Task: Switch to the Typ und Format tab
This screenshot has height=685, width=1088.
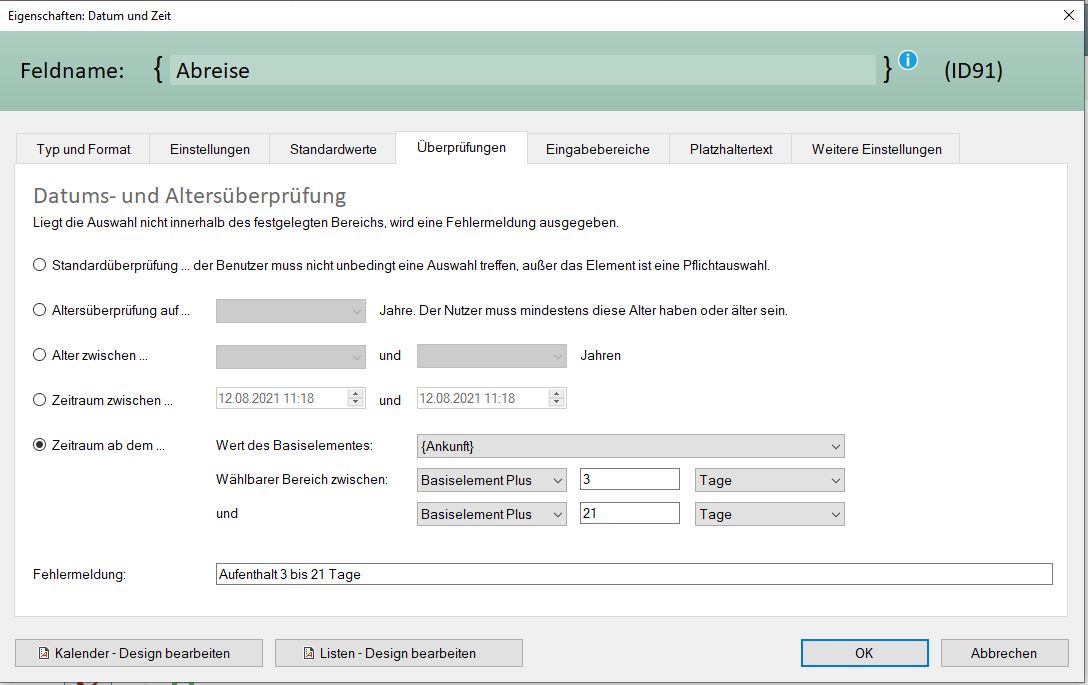Action: pos(83,149)
